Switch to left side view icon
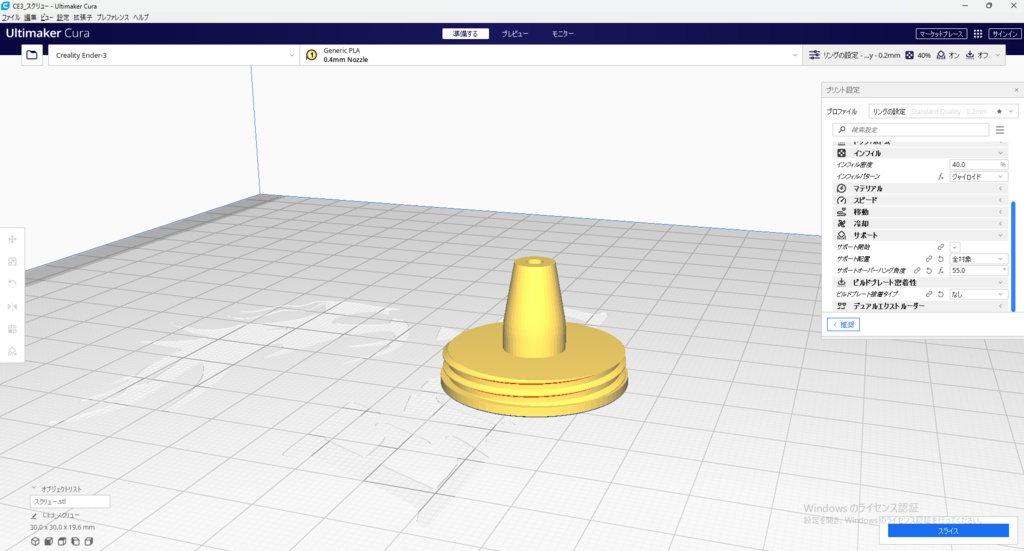The width and height of the screenshot is (1024, 551). tap(75, 541)
